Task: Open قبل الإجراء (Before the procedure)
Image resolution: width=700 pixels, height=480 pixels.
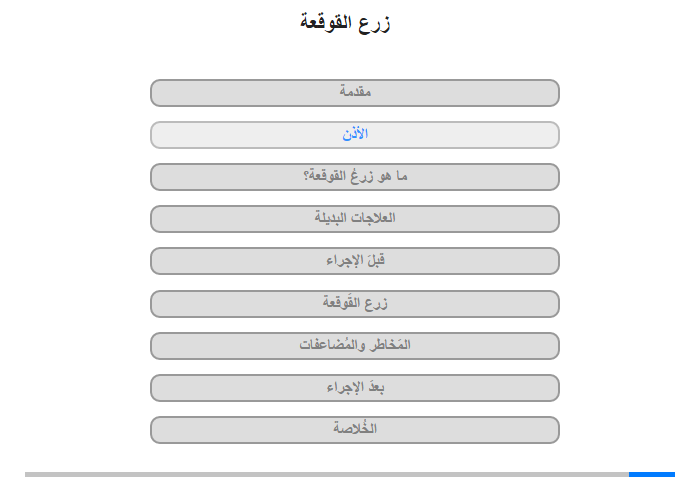Action: click(x=355, y=261)
